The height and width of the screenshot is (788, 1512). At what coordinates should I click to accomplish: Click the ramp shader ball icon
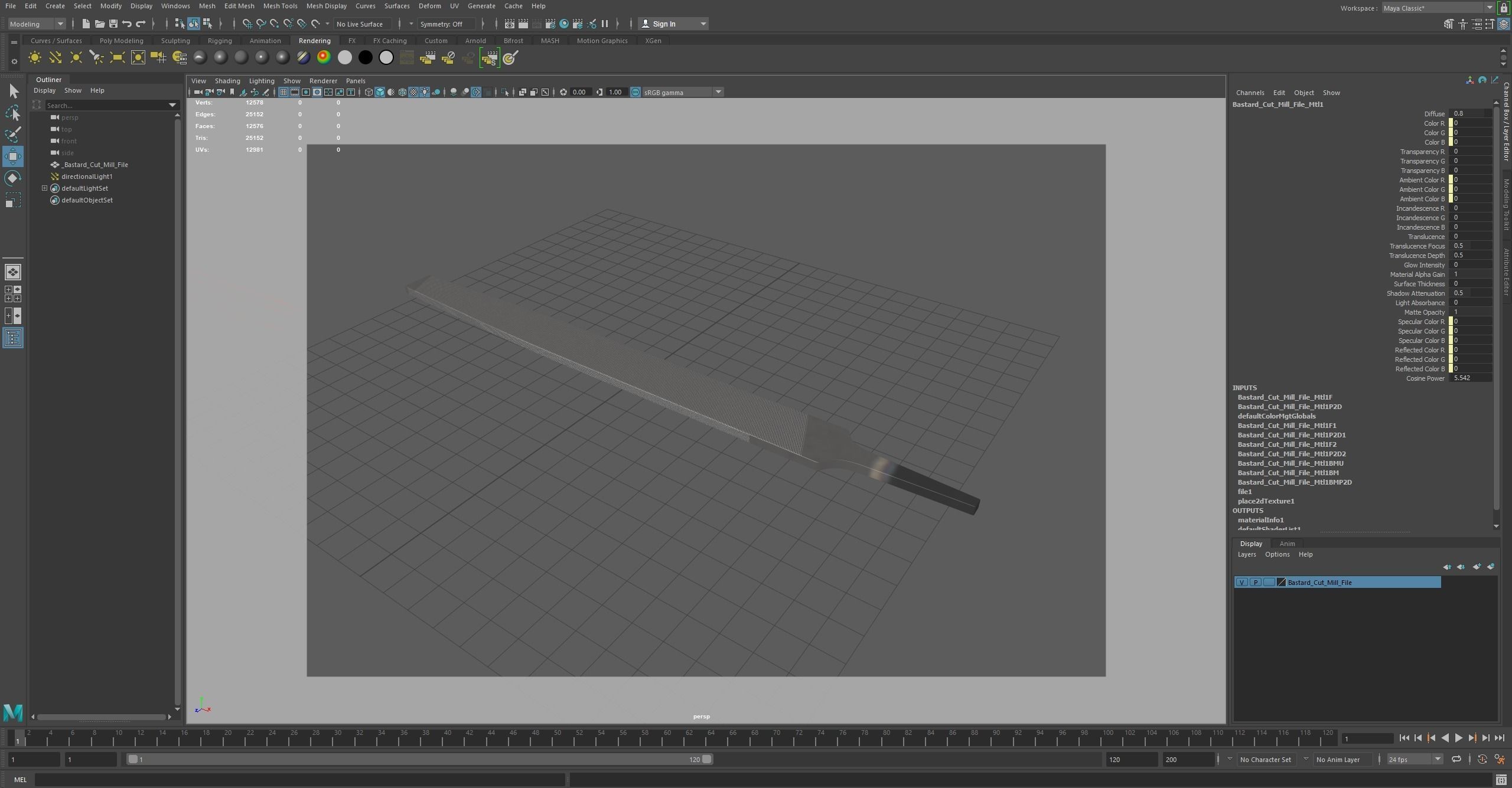[x=324, y=57]
